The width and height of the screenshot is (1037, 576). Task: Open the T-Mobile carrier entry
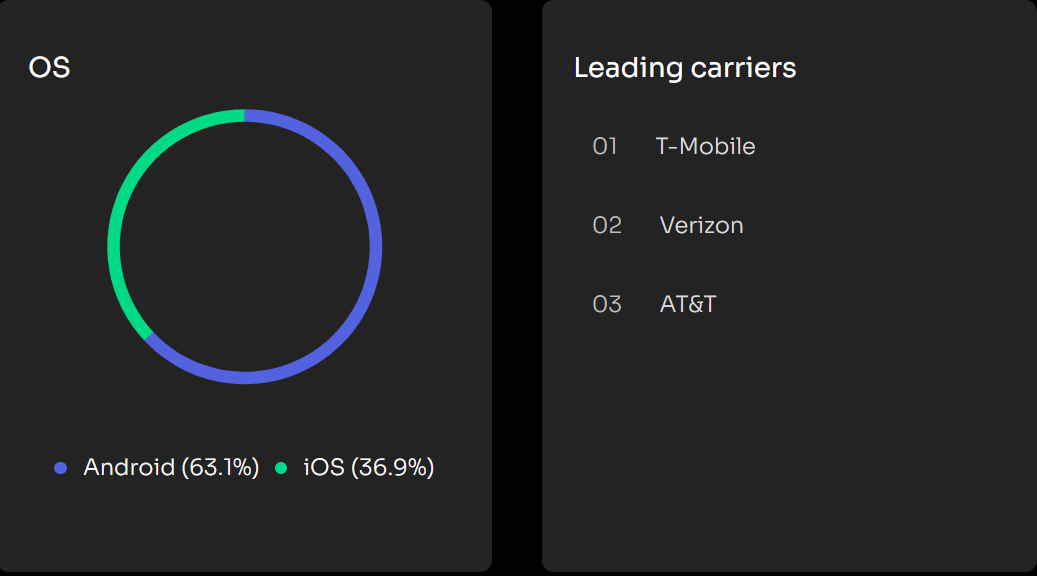pos(705,147)
